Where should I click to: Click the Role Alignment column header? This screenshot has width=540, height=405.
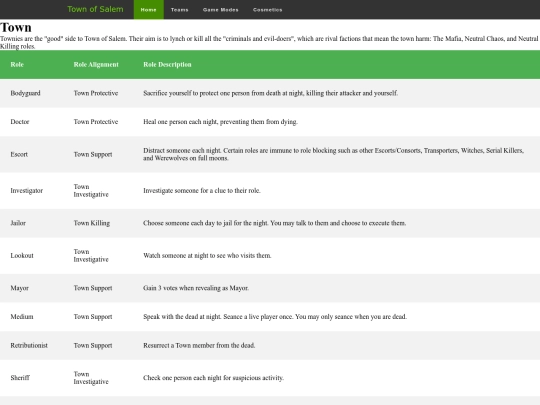point(96,64)
